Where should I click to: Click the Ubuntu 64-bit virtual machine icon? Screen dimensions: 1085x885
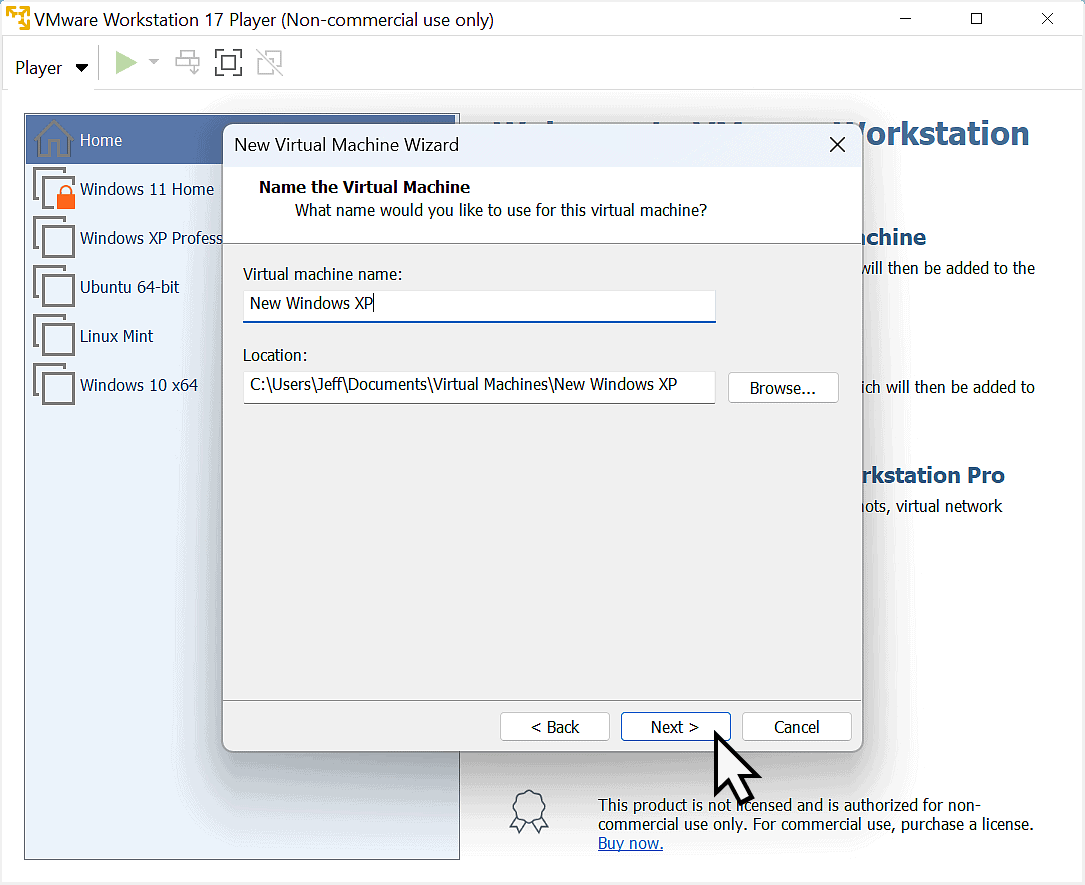[54, 287]
